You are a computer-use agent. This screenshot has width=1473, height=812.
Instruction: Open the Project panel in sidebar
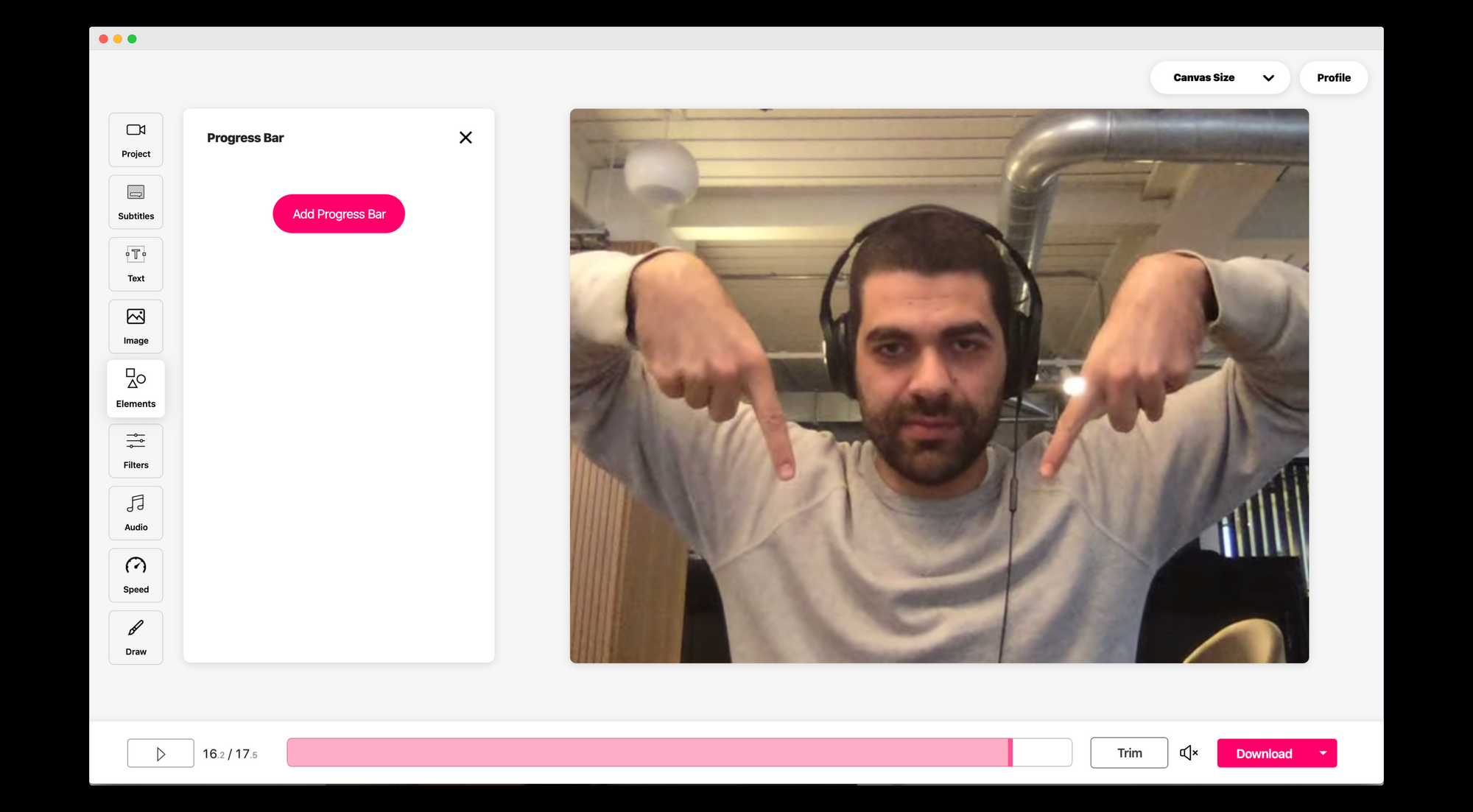pos(136,140)
